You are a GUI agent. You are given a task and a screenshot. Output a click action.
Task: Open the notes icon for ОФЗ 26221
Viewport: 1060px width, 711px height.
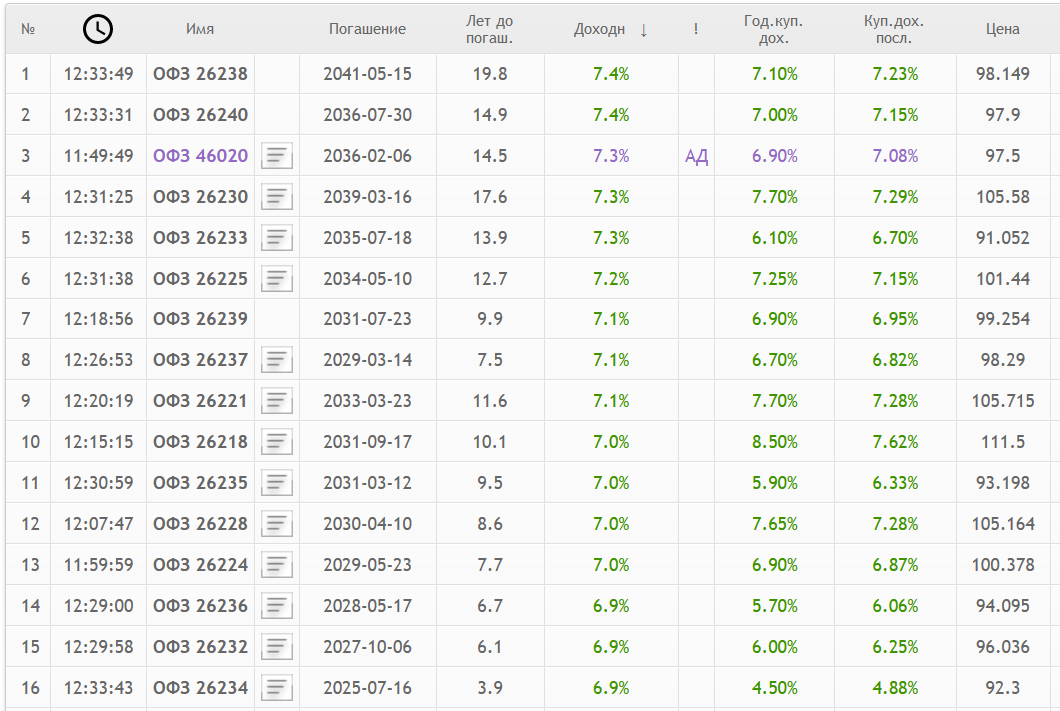coord(276,401)
